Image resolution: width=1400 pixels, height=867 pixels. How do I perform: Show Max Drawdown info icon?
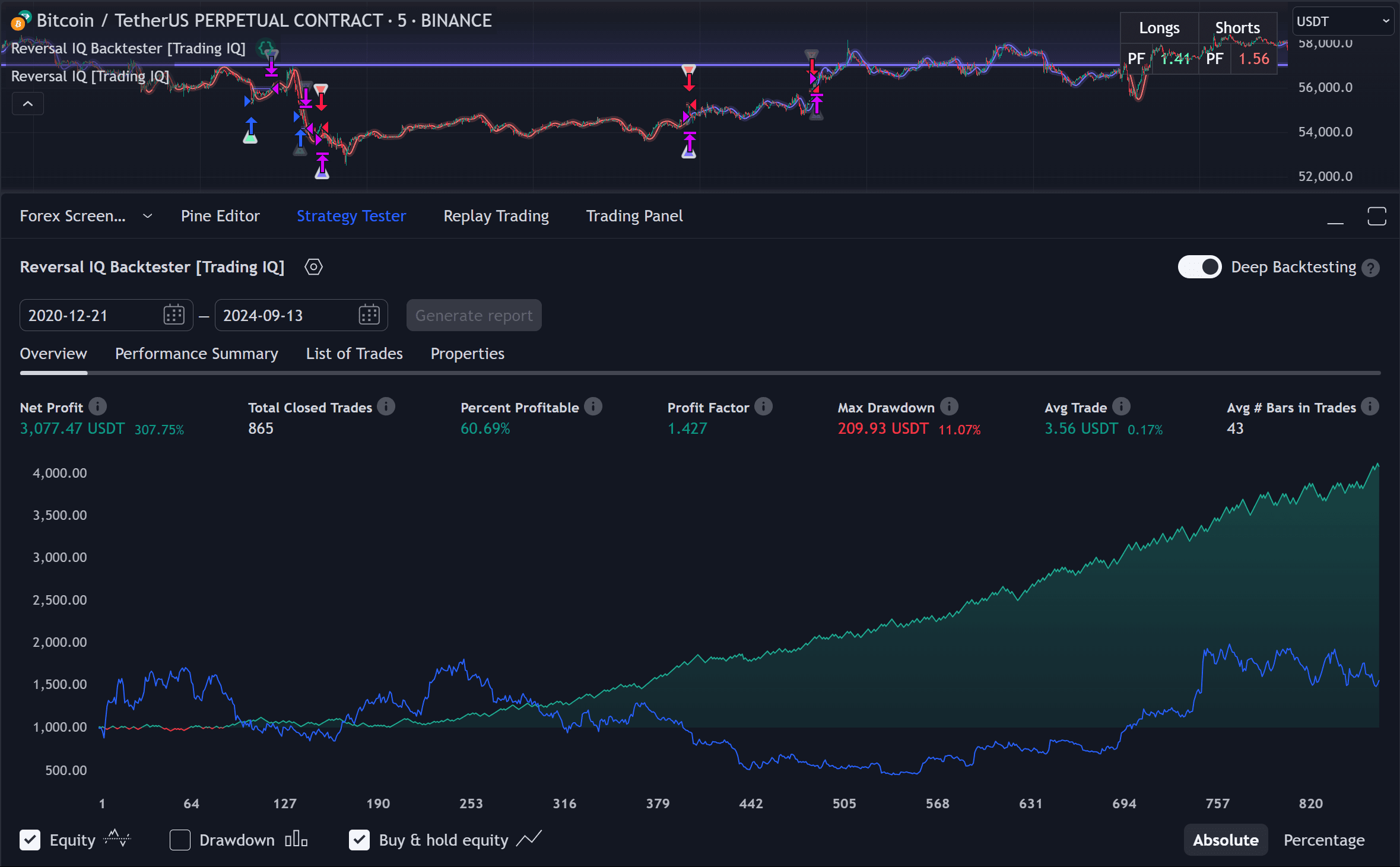949,407
